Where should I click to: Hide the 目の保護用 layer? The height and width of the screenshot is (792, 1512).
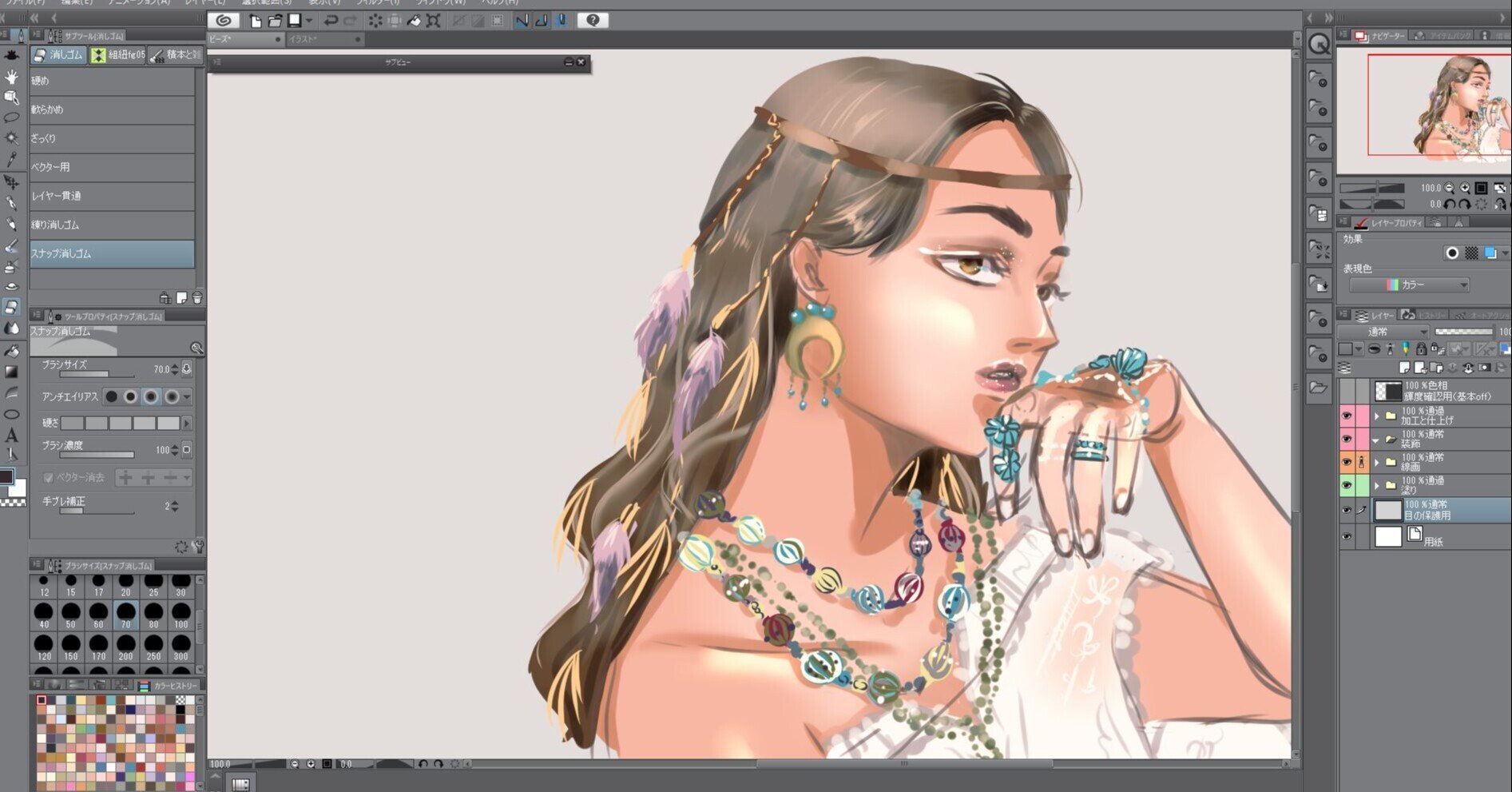[1347, 510]
